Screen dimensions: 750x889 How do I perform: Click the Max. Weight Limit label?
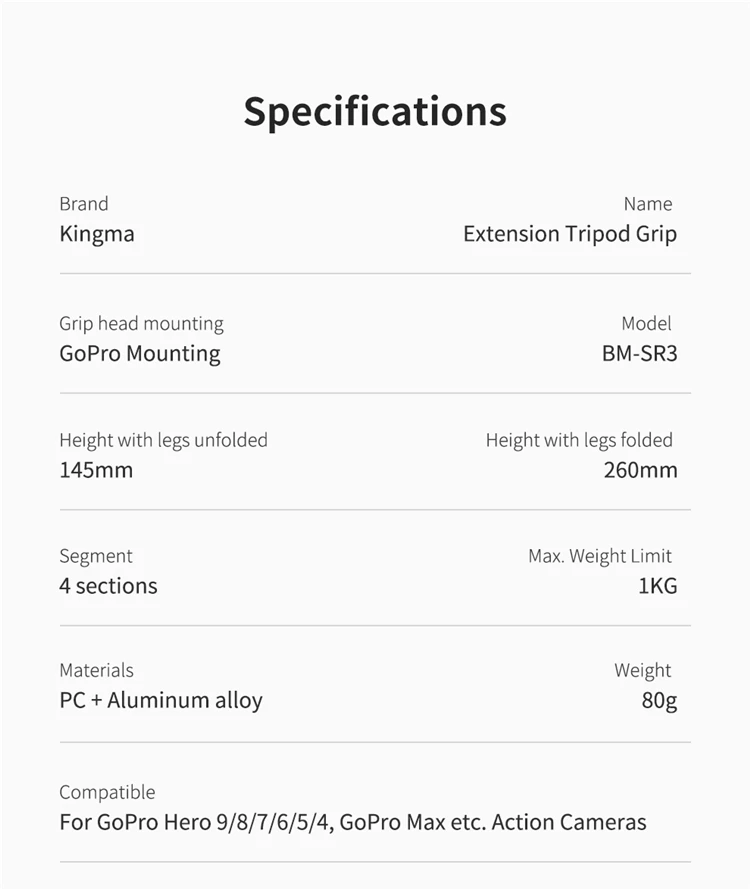pyautogui.click(x=600, y=557)
